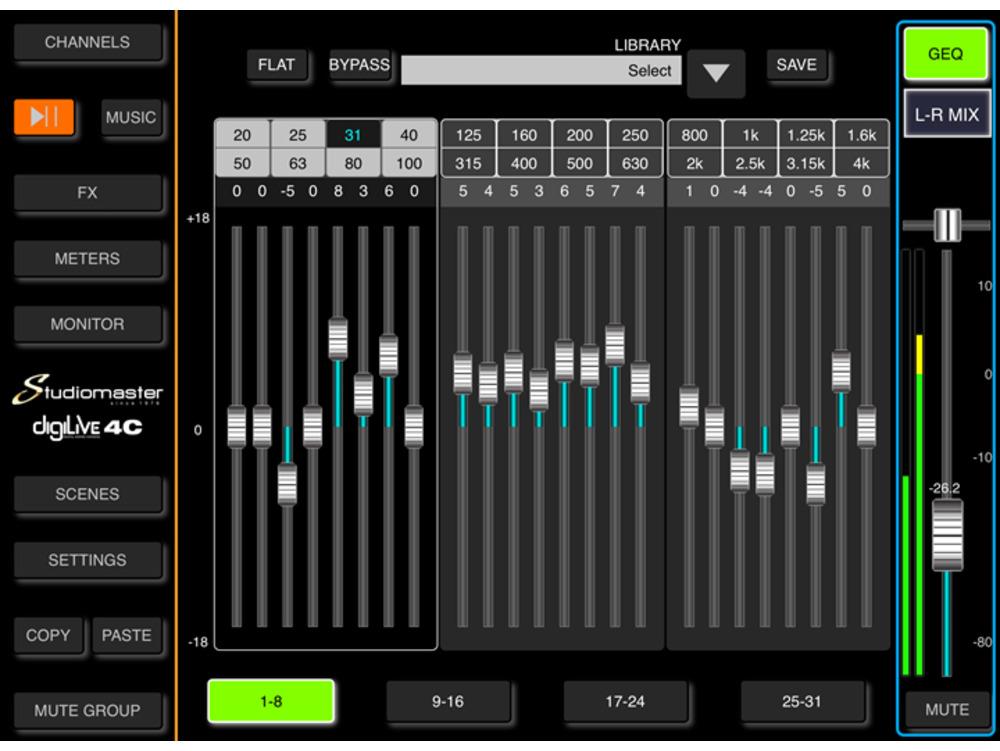Open the SCENES menu
This screenshot has height=751, width=1000.
87,494
